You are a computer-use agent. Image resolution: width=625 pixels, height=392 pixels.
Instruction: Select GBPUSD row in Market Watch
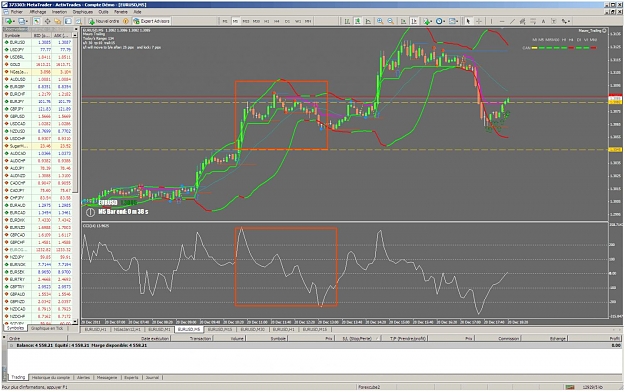[x=38, y=116]
